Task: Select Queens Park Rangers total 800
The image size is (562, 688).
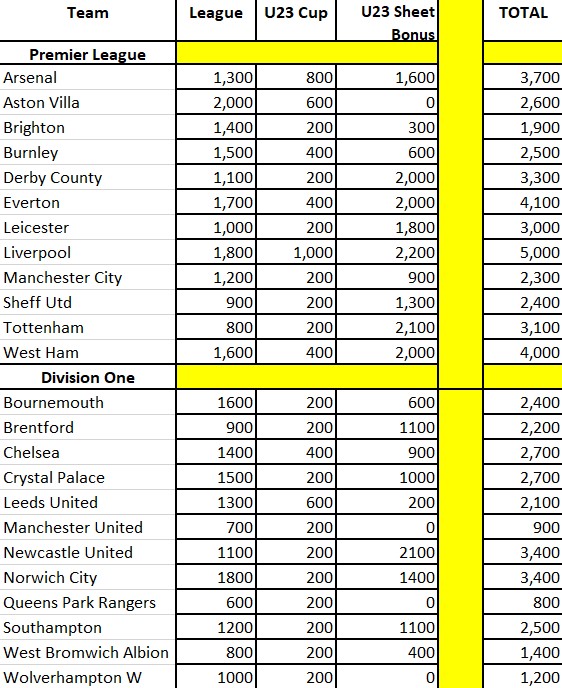Action: 523,602
